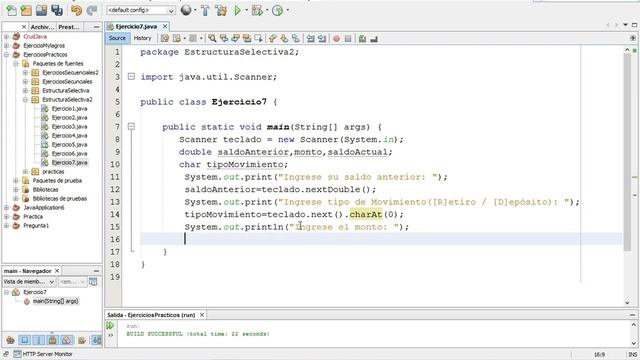
Task: Click the Save All toolbar icon
Action: pyautogui.click(x=57, y=10)
